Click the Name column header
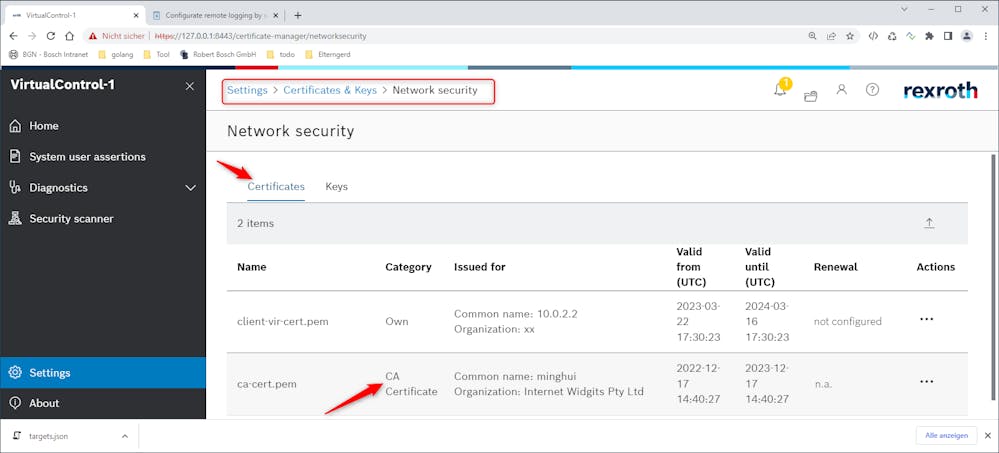This screenshot has width=999, height=453. (x=252, y=267)
